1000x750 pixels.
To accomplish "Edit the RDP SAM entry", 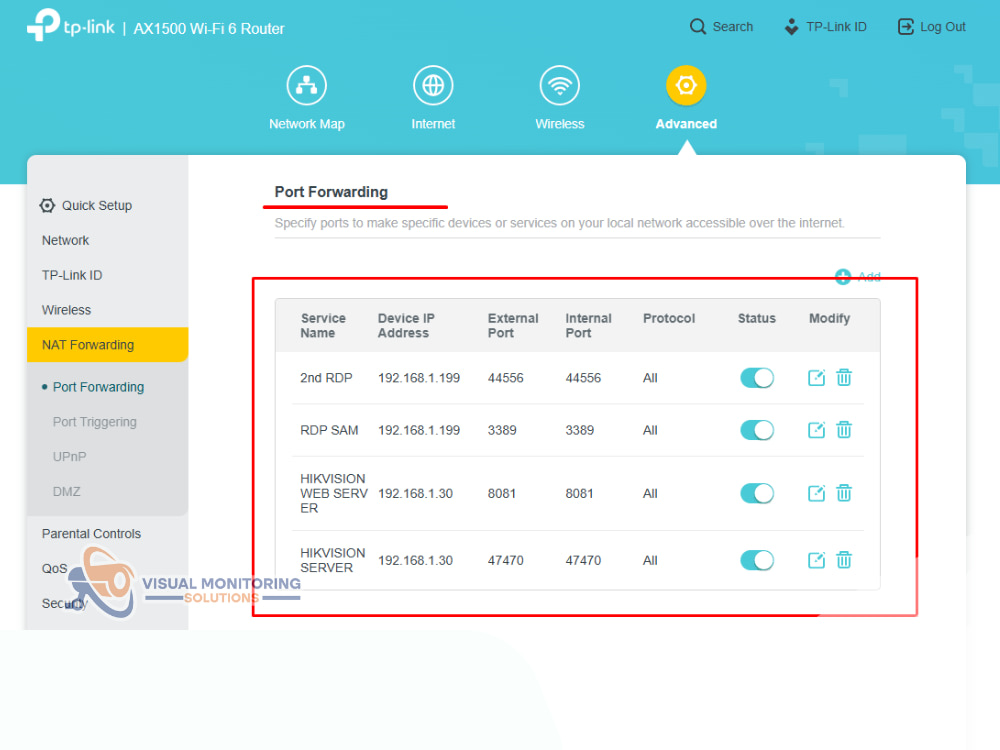I will pos(816,430).
